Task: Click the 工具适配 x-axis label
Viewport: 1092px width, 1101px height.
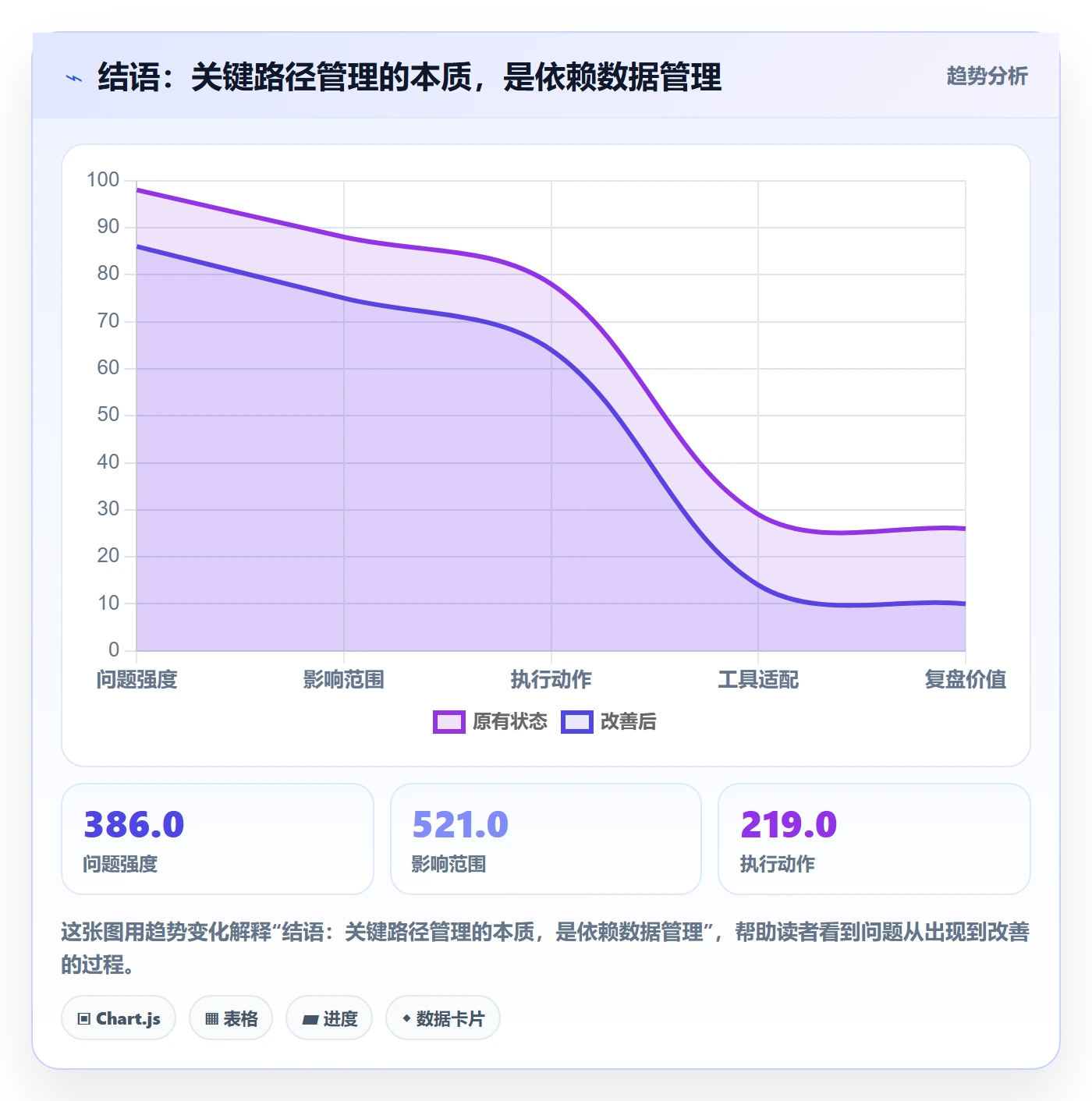Action: click(758, 680)
